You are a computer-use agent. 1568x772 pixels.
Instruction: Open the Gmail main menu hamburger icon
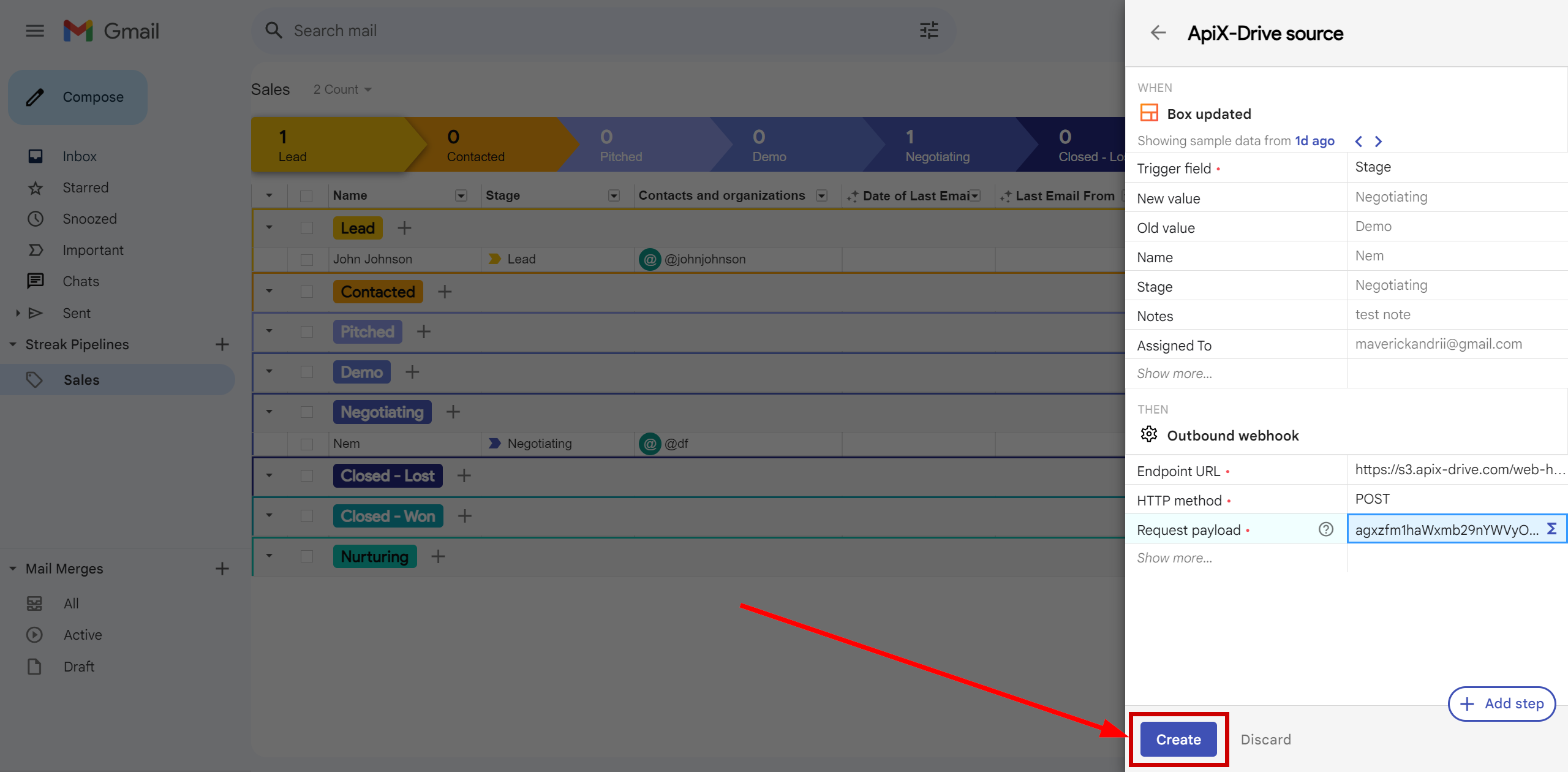coord(35,31)
